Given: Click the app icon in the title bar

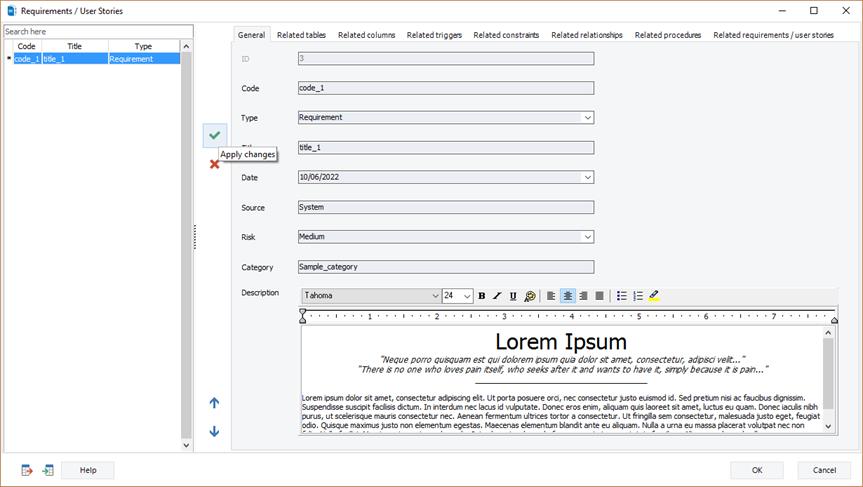Looking at the screenshot, I should coord(12,10).
